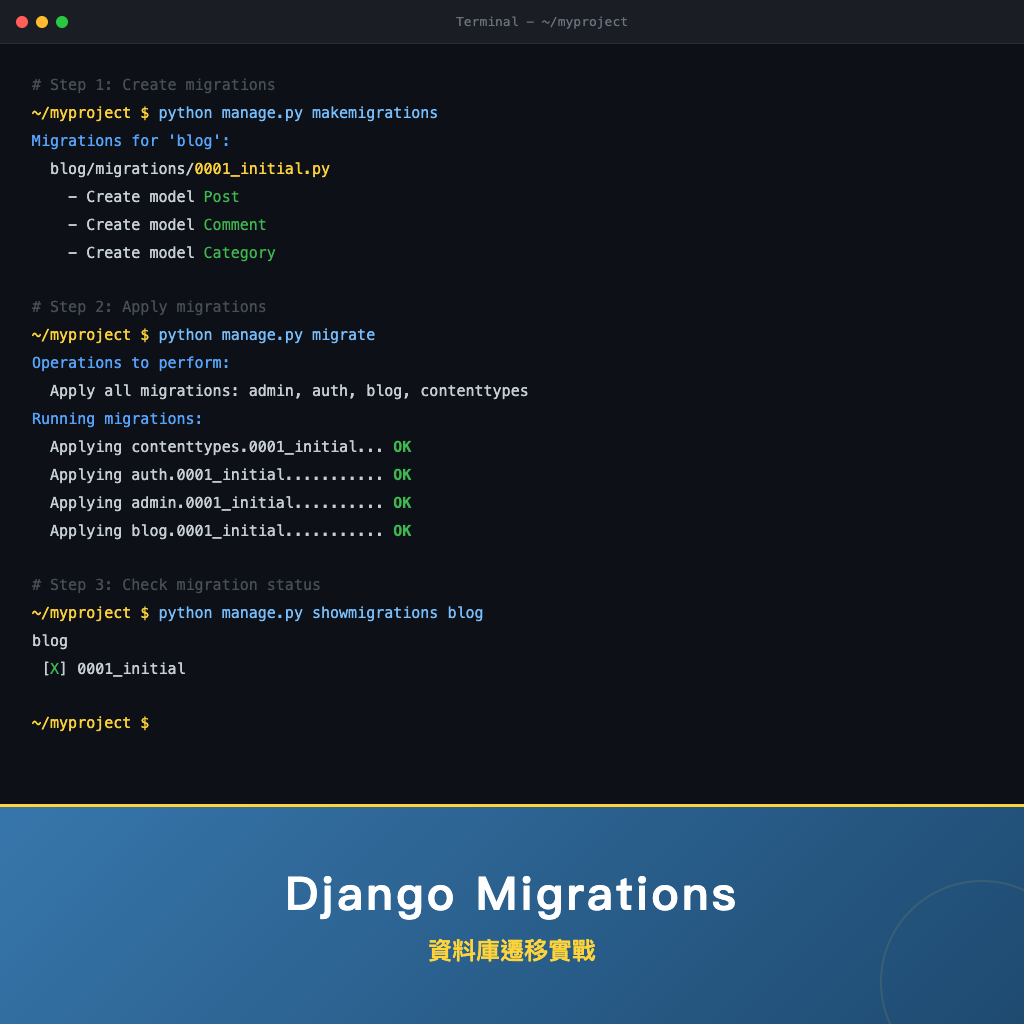Click the "Migrations for 'blog':" line
1024x1024 pixels.
click(x=131, y=141)
